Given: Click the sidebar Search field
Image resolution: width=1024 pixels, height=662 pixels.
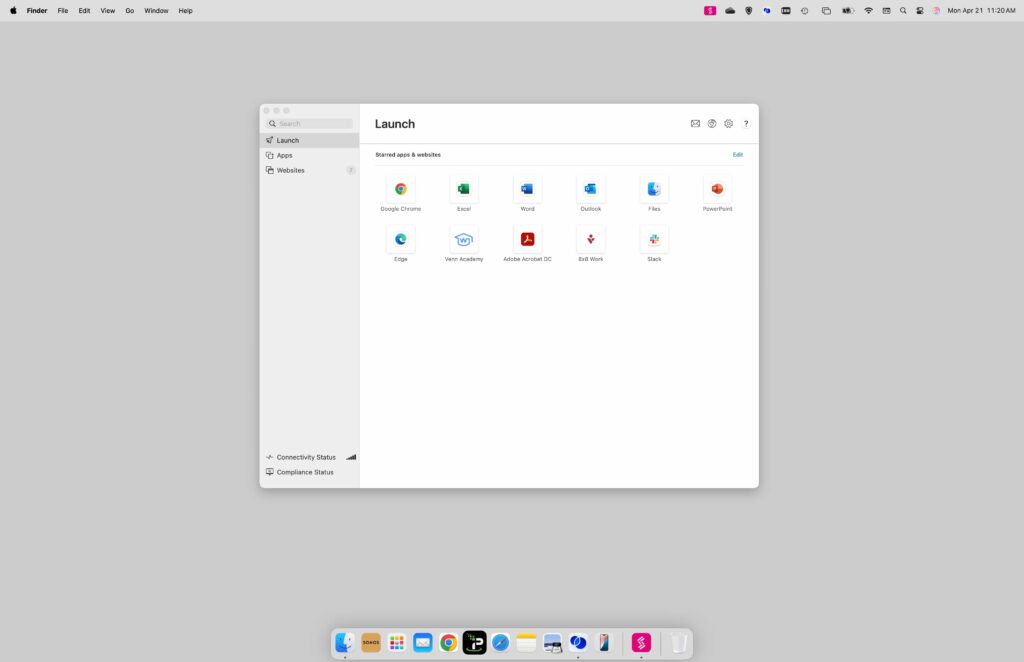Looking at the screenshot, I should point(312,124).
